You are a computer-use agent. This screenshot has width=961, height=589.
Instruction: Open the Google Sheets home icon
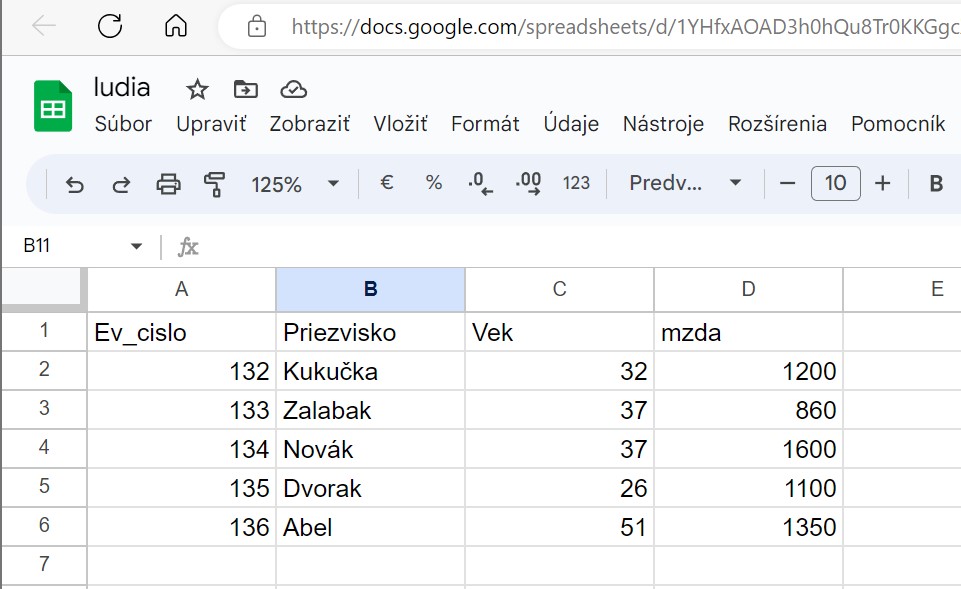(53, 105)
